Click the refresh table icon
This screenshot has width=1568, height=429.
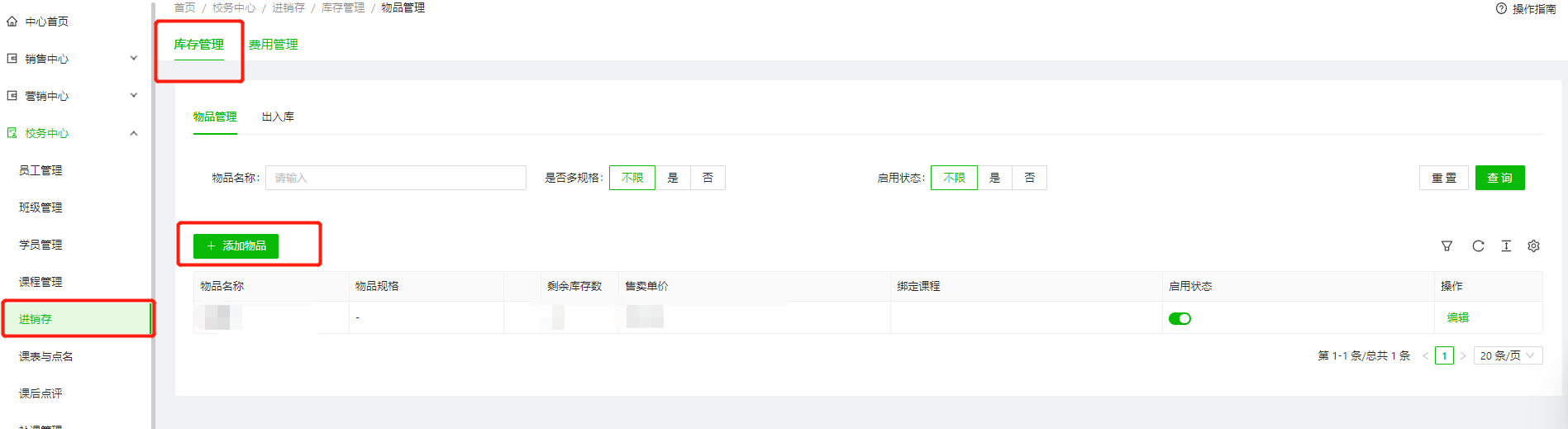[1478, 246]
